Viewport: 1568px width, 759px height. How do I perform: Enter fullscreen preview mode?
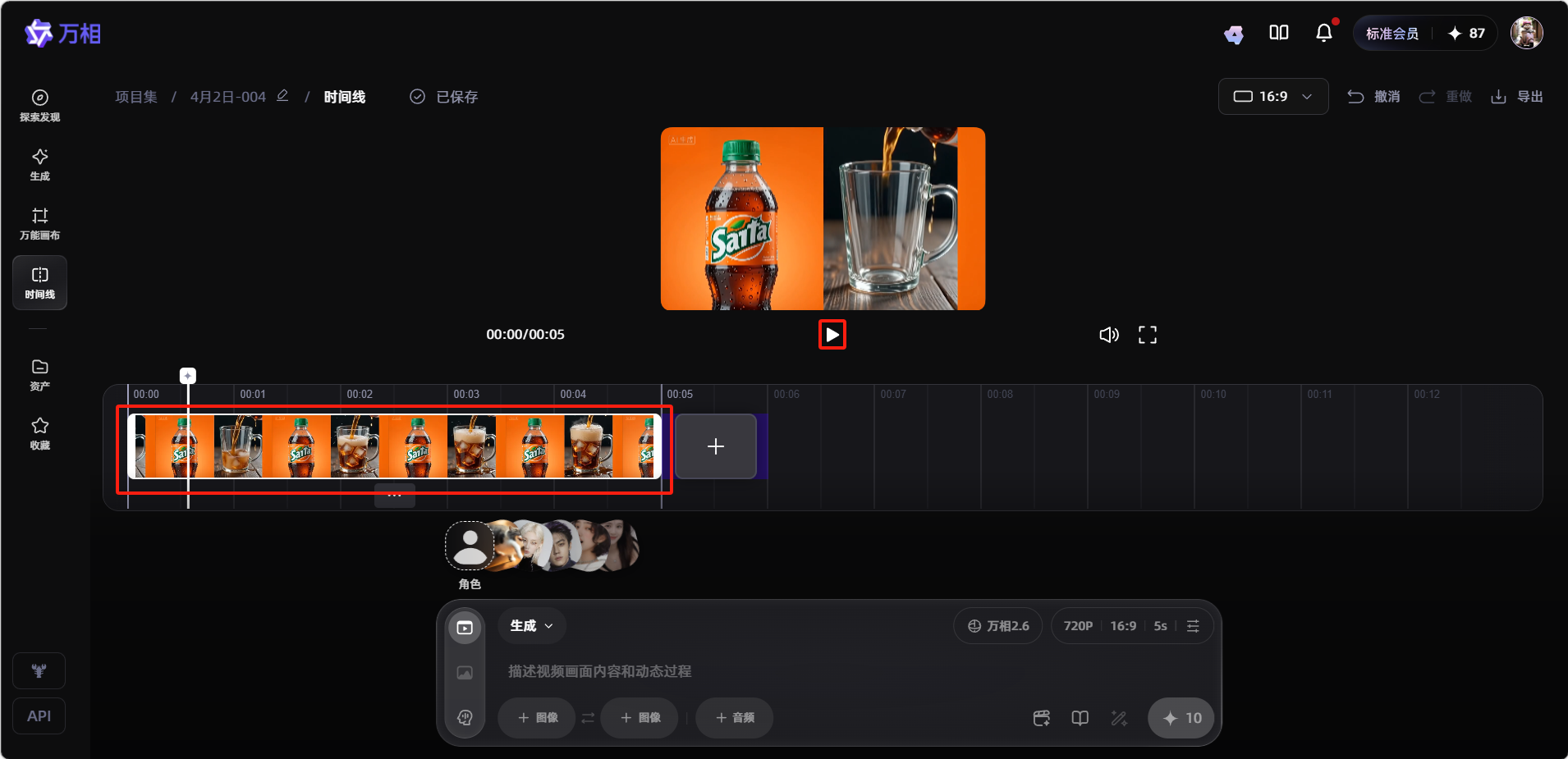1147,335
